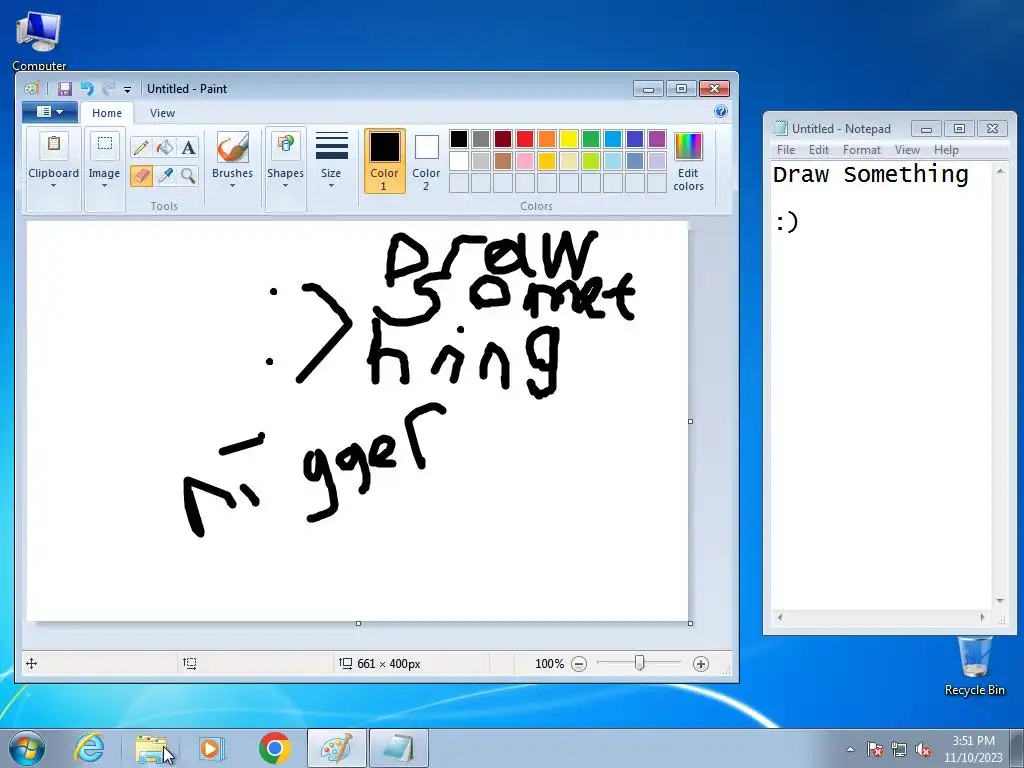Click the Action Center flag tray icon
The image size is (1024, 768).
click(x=875, y=749)
